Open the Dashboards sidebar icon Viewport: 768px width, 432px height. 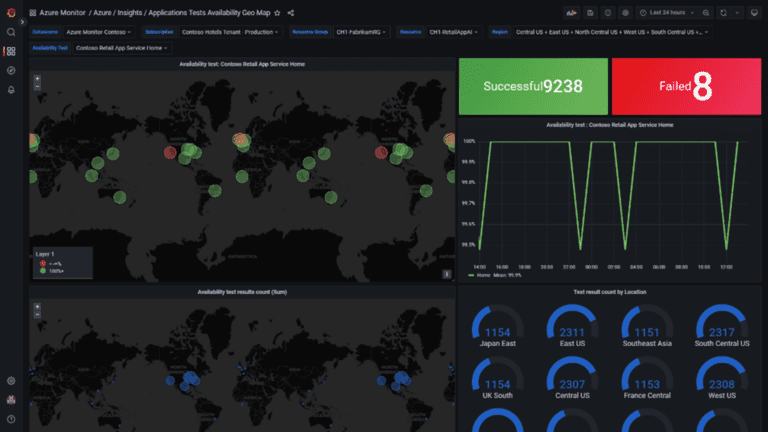tap(11, 51)
